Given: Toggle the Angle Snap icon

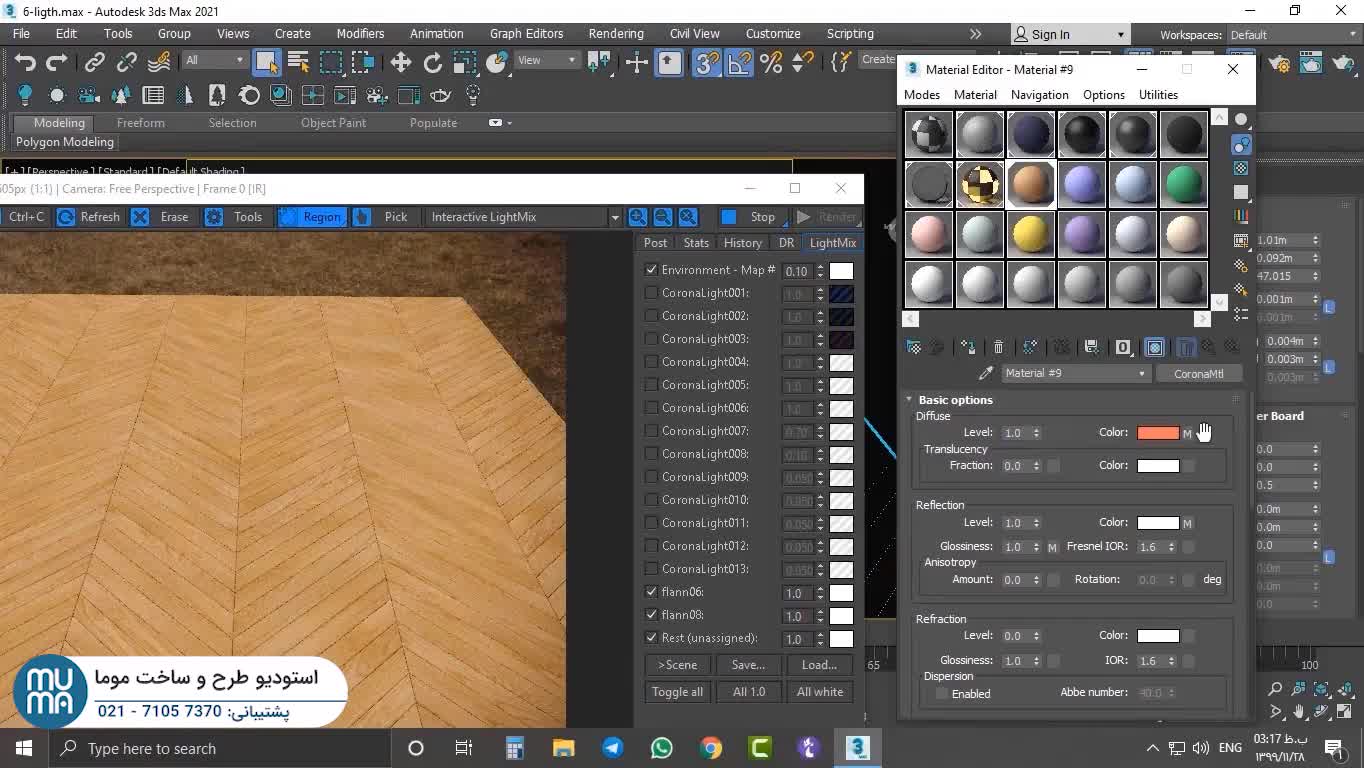Looking at the screenshot, I should coord(739,63).
